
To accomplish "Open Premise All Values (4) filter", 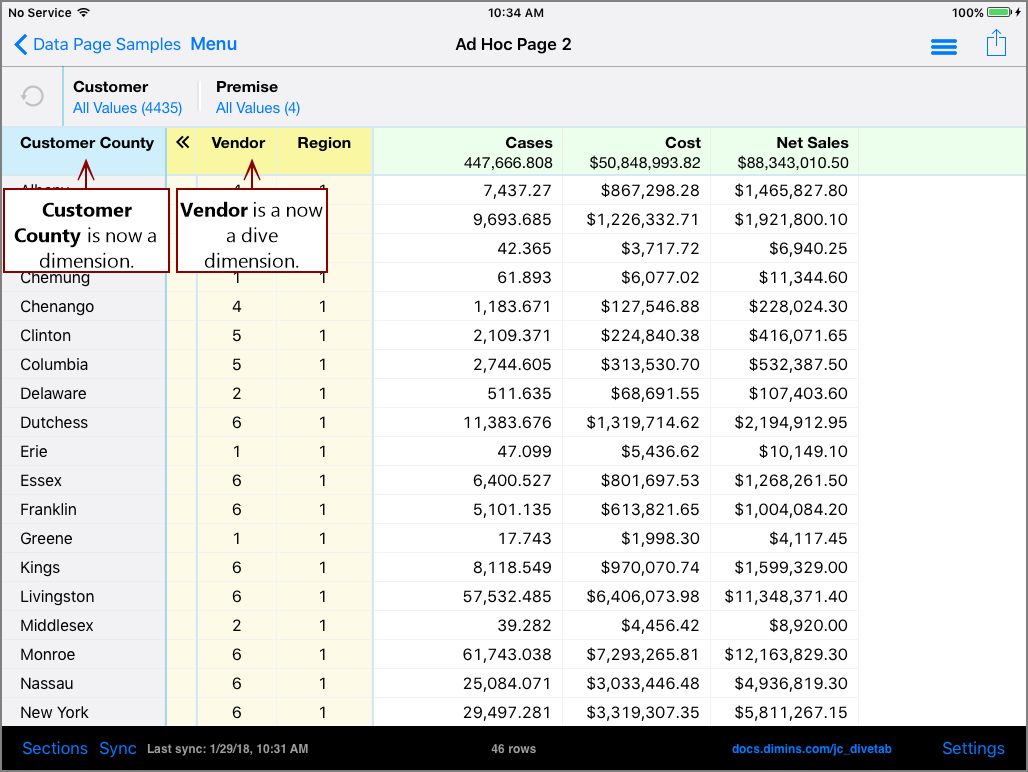I will (258, 108).
